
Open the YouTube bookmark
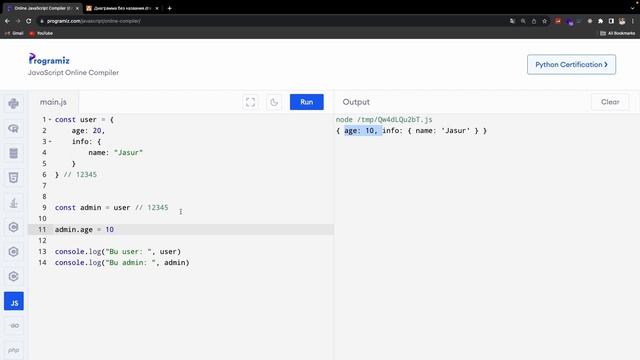point(41,33)
